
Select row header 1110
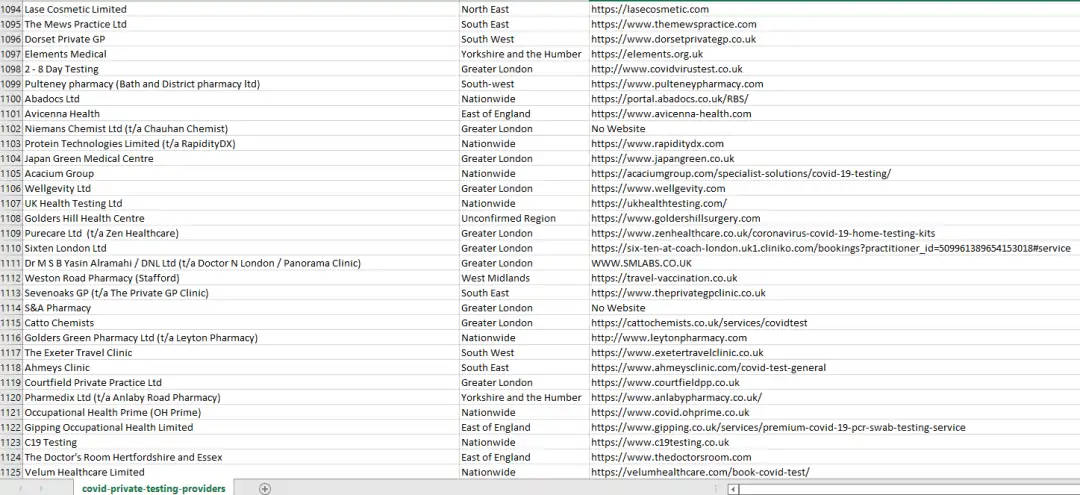tap(11, 248)
